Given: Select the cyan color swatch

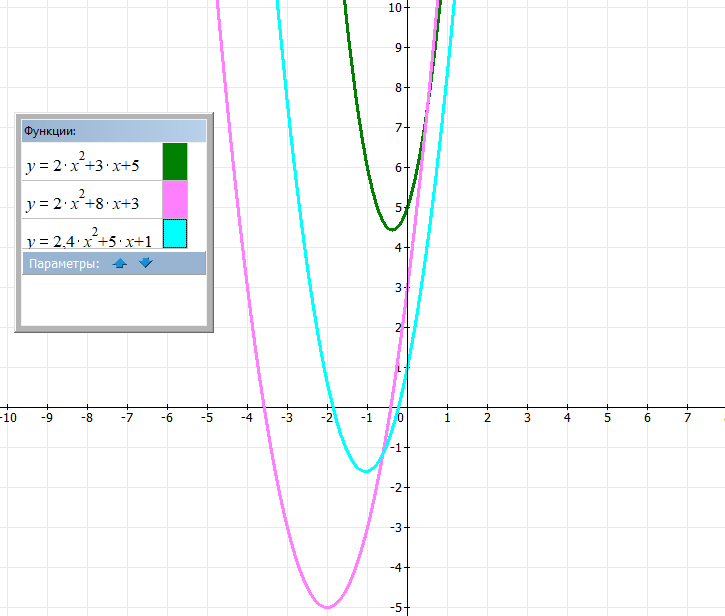Looking at the screenshot, I should (175, 234).
